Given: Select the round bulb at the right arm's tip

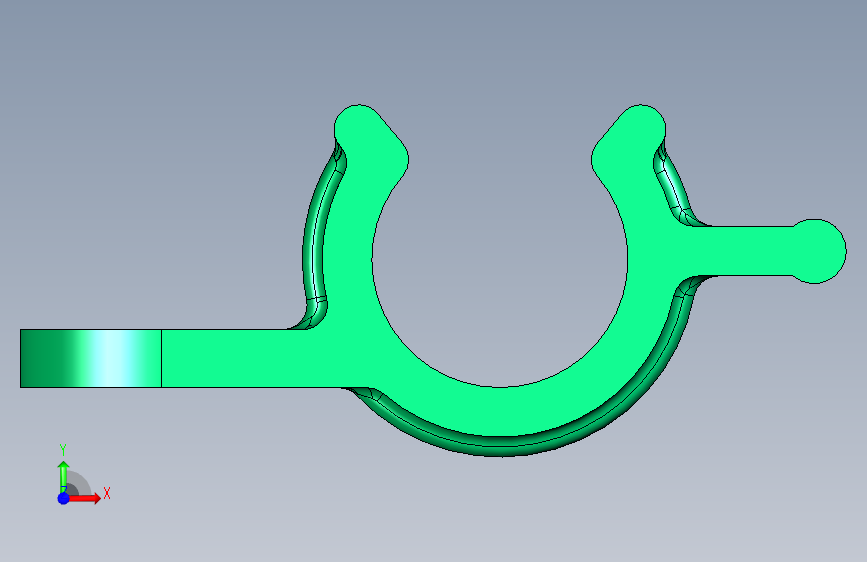Looking at the screenshot, I should [x=818, y=251].
